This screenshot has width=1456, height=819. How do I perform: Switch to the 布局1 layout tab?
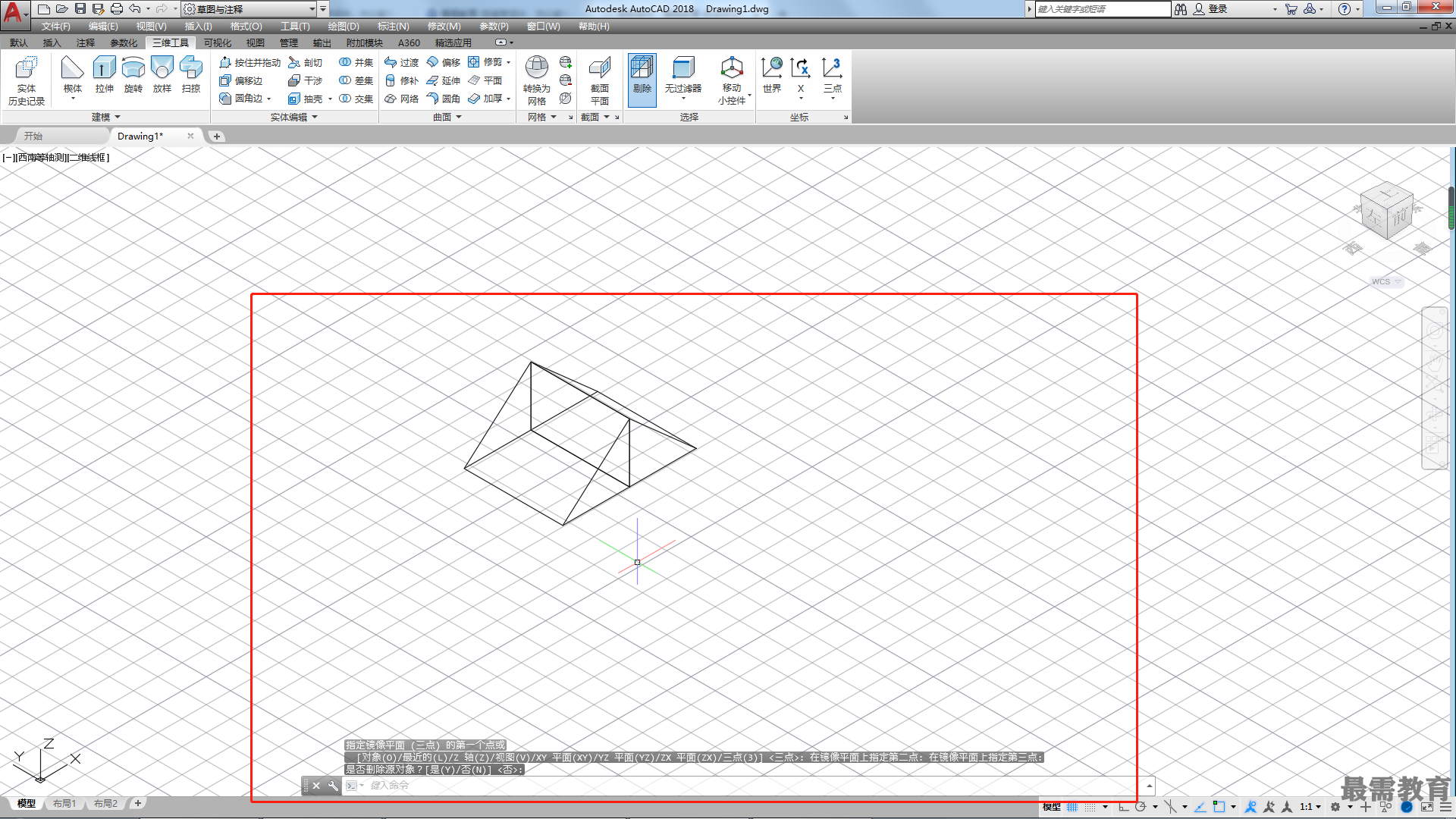click(x=64, y=804)
